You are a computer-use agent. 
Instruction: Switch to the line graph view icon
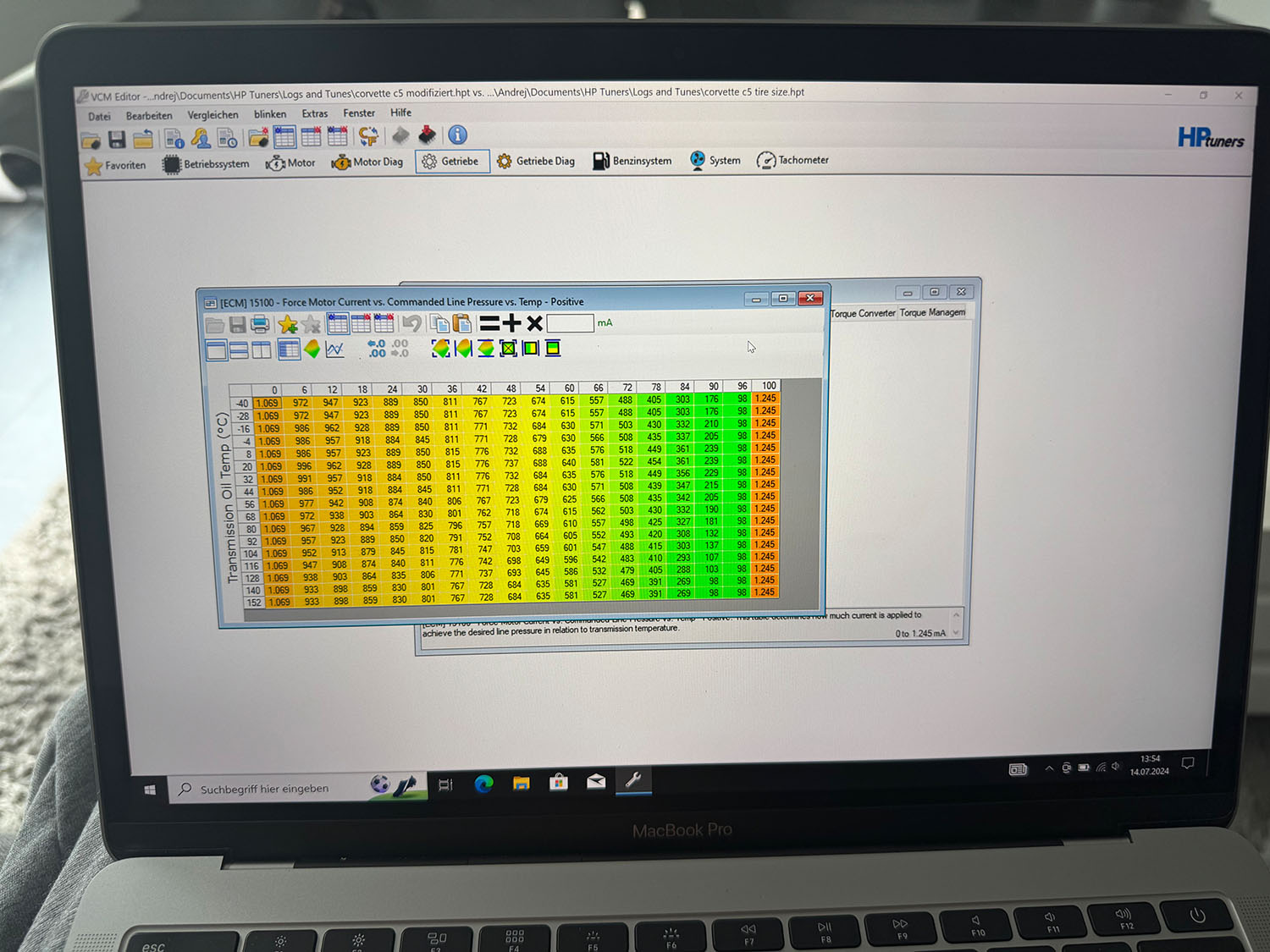coord(335,349)
